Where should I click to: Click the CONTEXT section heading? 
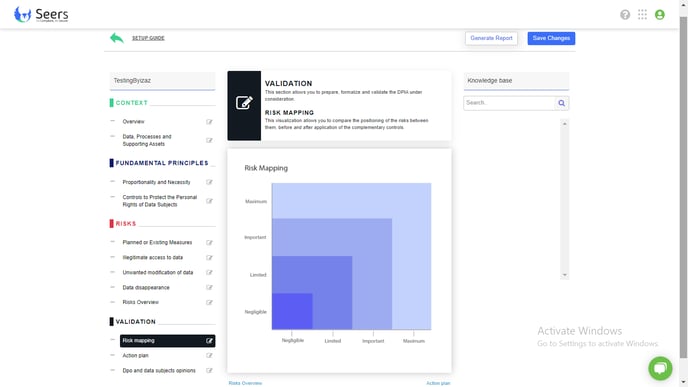pyautogui.click(x=132, y=103)
